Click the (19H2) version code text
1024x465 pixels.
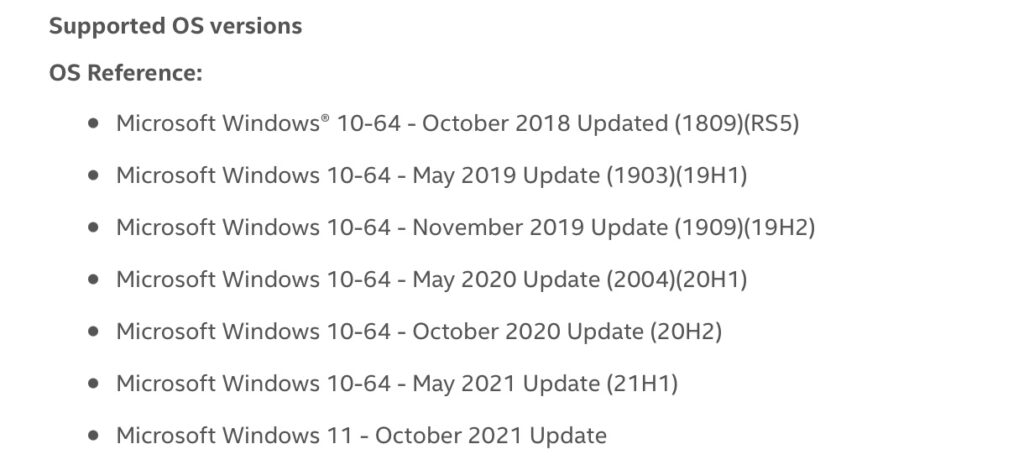(780, 227)
